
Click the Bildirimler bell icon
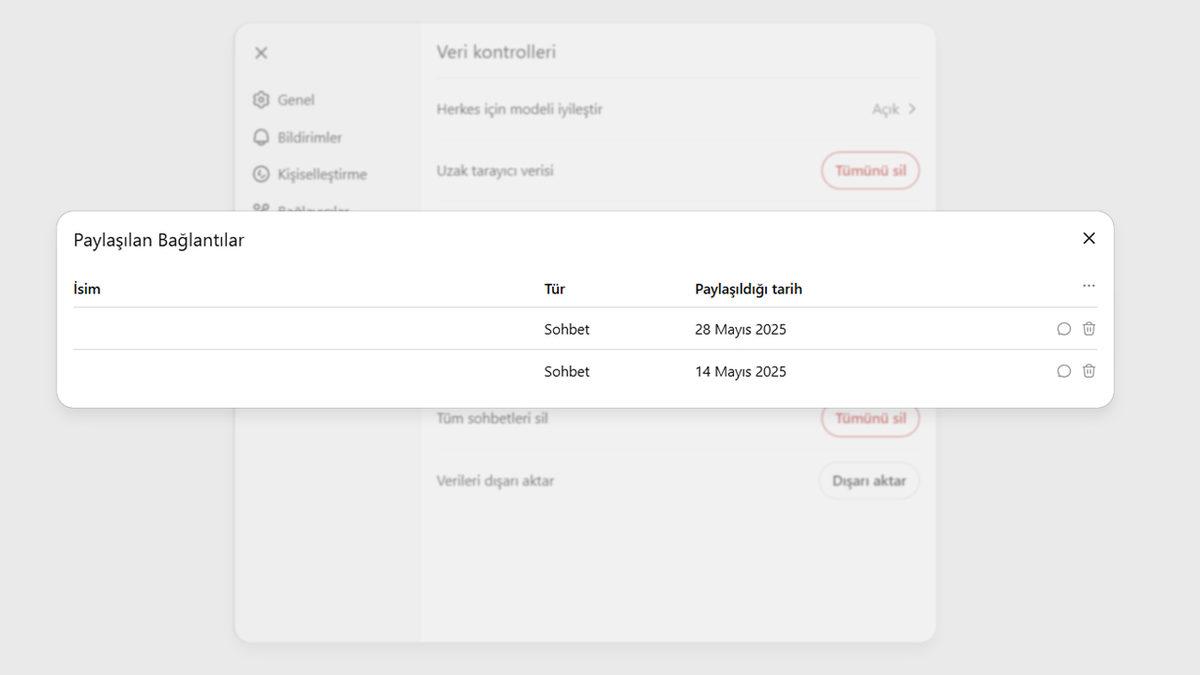click(x=260, y=136)
